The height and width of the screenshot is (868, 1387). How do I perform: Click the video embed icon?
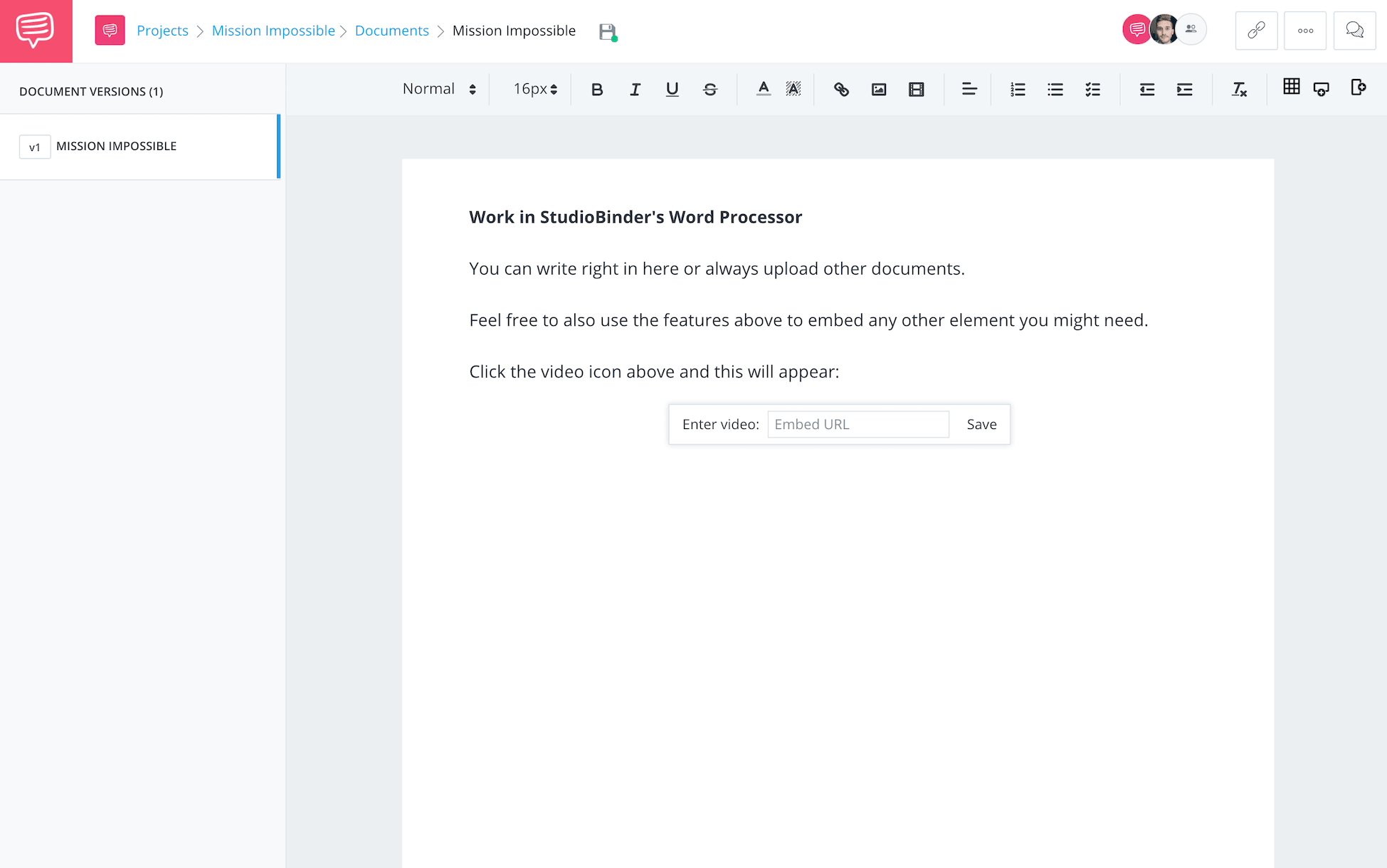(x=916, y=89)
